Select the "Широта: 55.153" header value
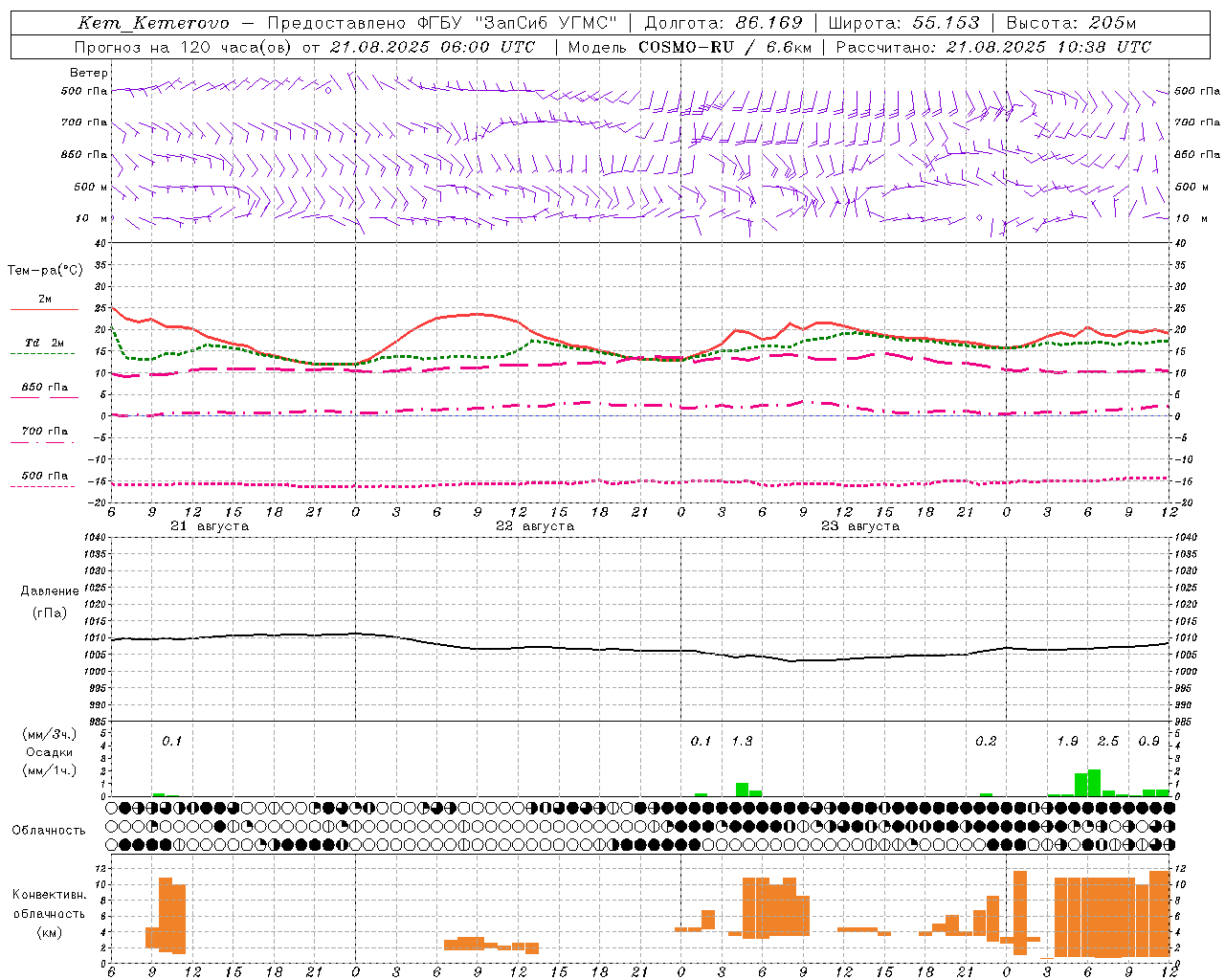Viewport: 1225px width, 980px height. (x=904, y=23)
